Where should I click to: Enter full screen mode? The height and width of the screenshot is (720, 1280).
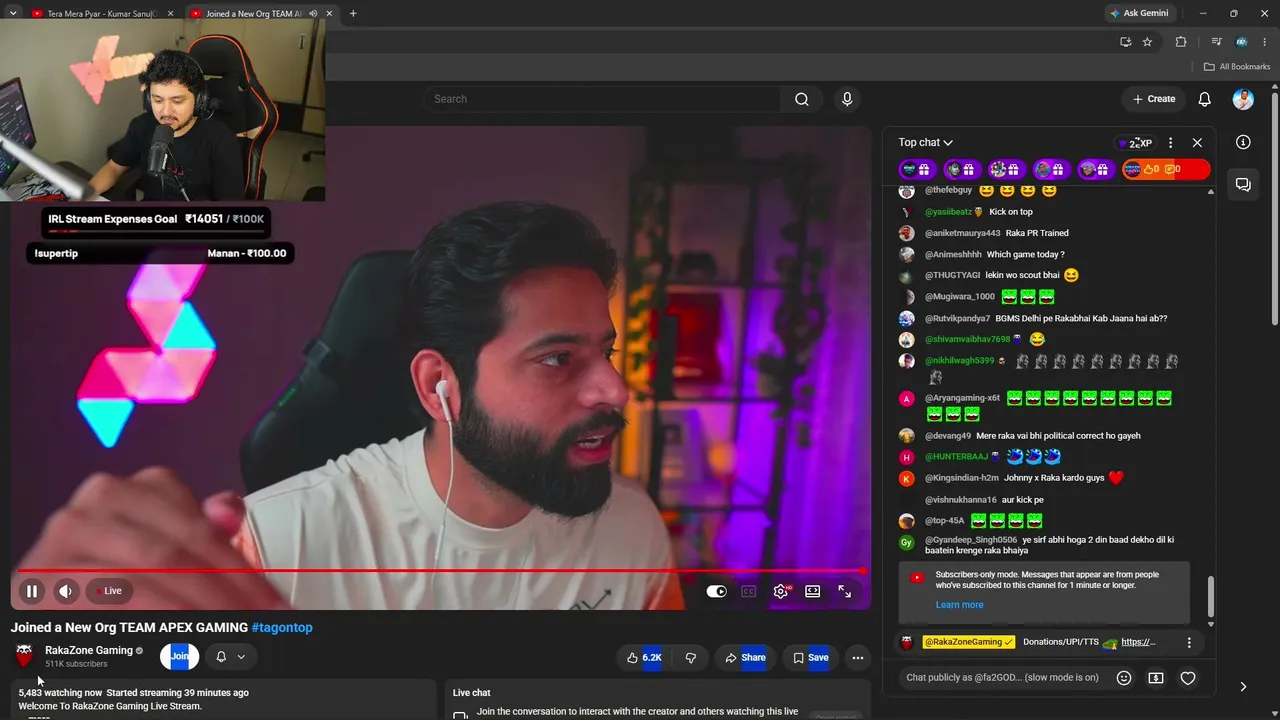pyautogui.click(x=845, y=591)
